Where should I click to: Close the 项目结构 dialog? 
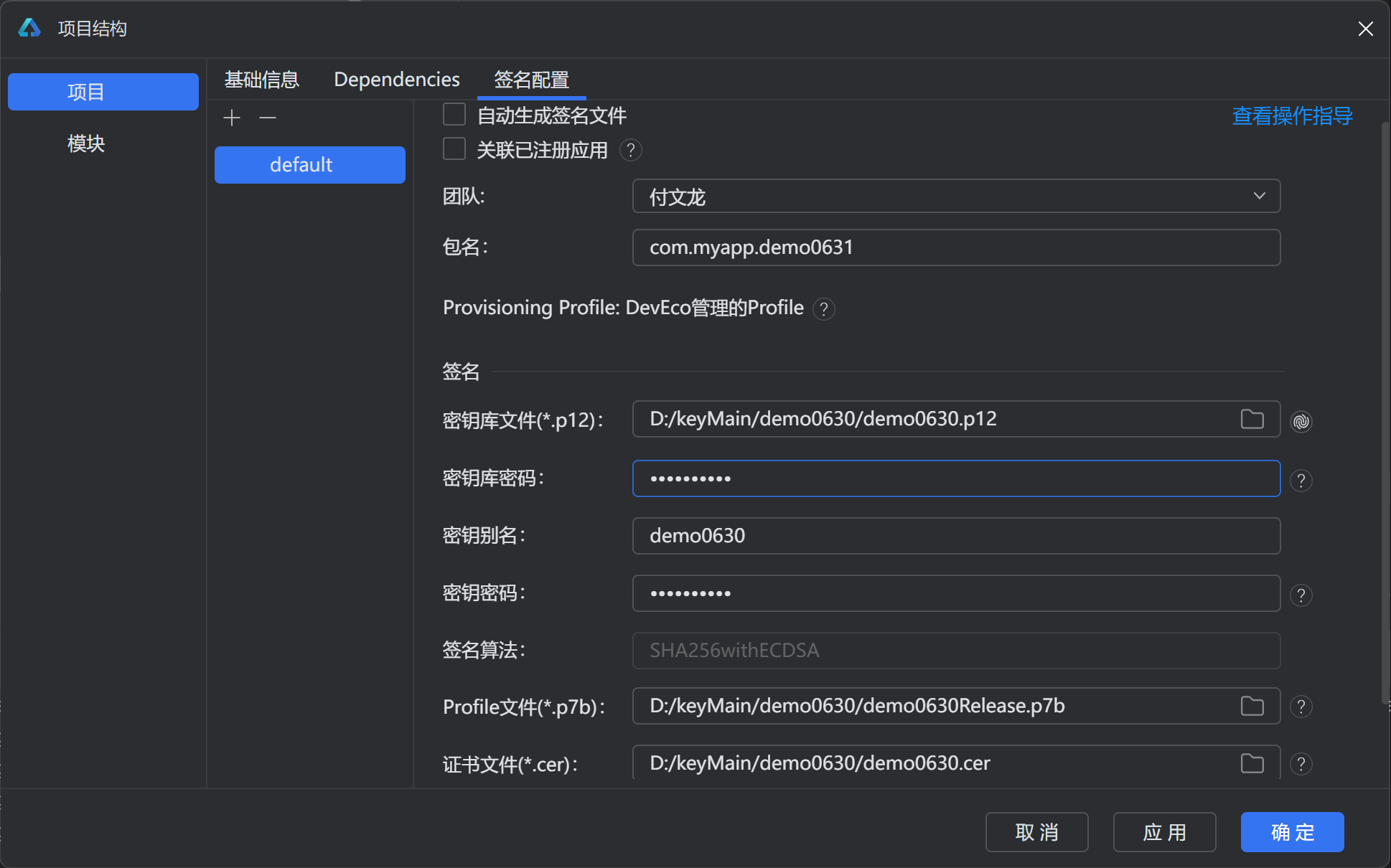coord(1365,29)
